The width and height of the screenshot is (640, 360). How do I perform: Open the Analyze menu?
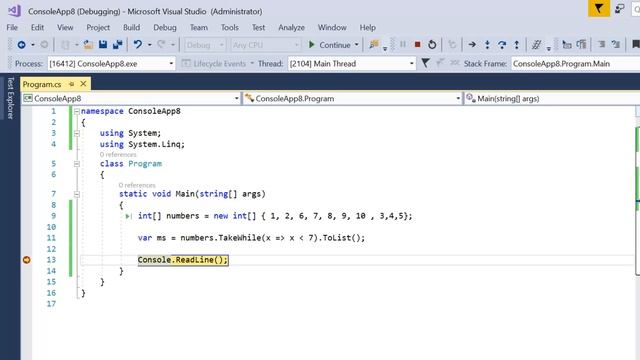pyautogui.click(x=291, y=27)
